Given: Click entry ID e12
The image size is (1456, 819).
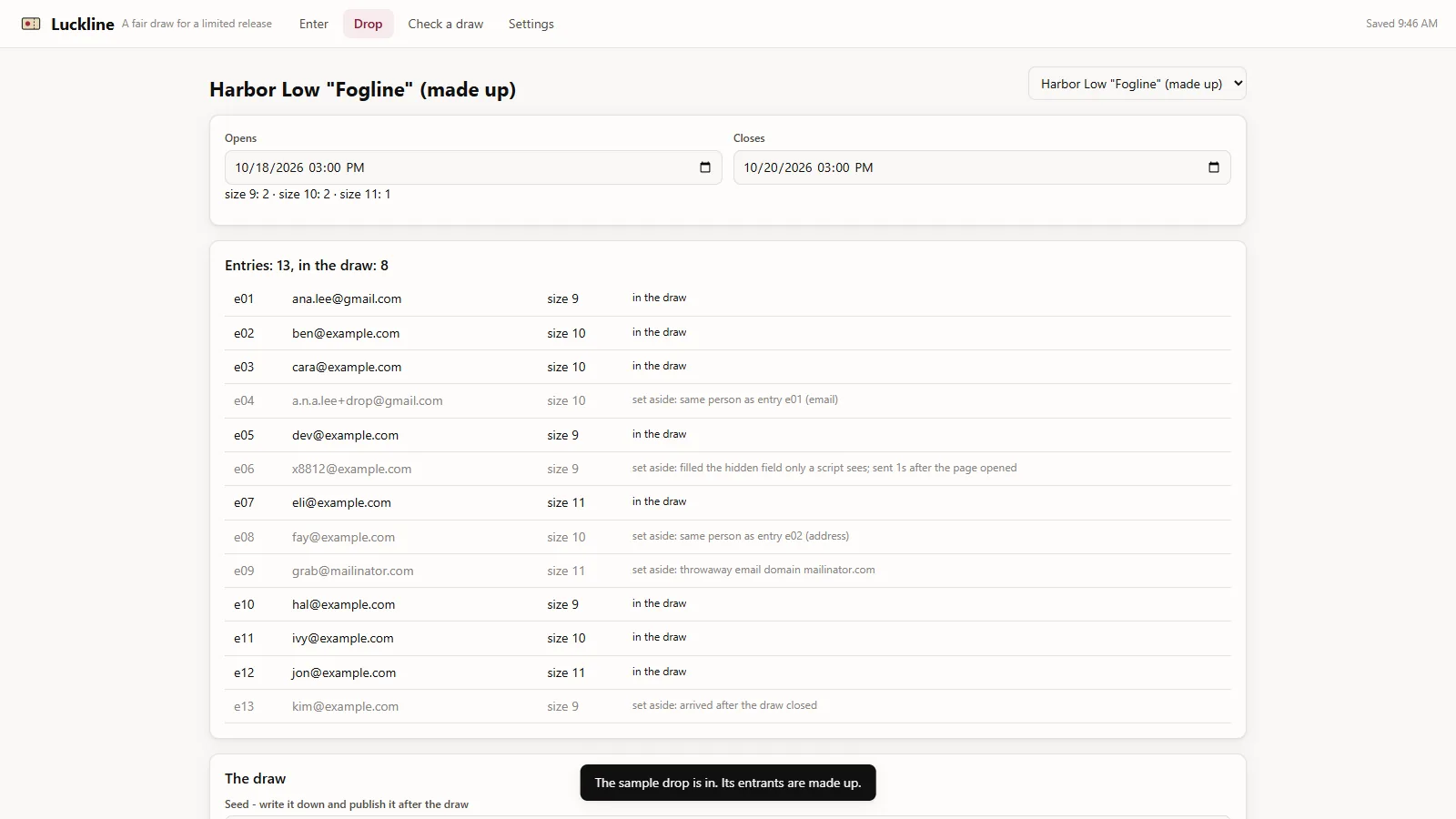Looking at the screenshot, I should 244,672.
